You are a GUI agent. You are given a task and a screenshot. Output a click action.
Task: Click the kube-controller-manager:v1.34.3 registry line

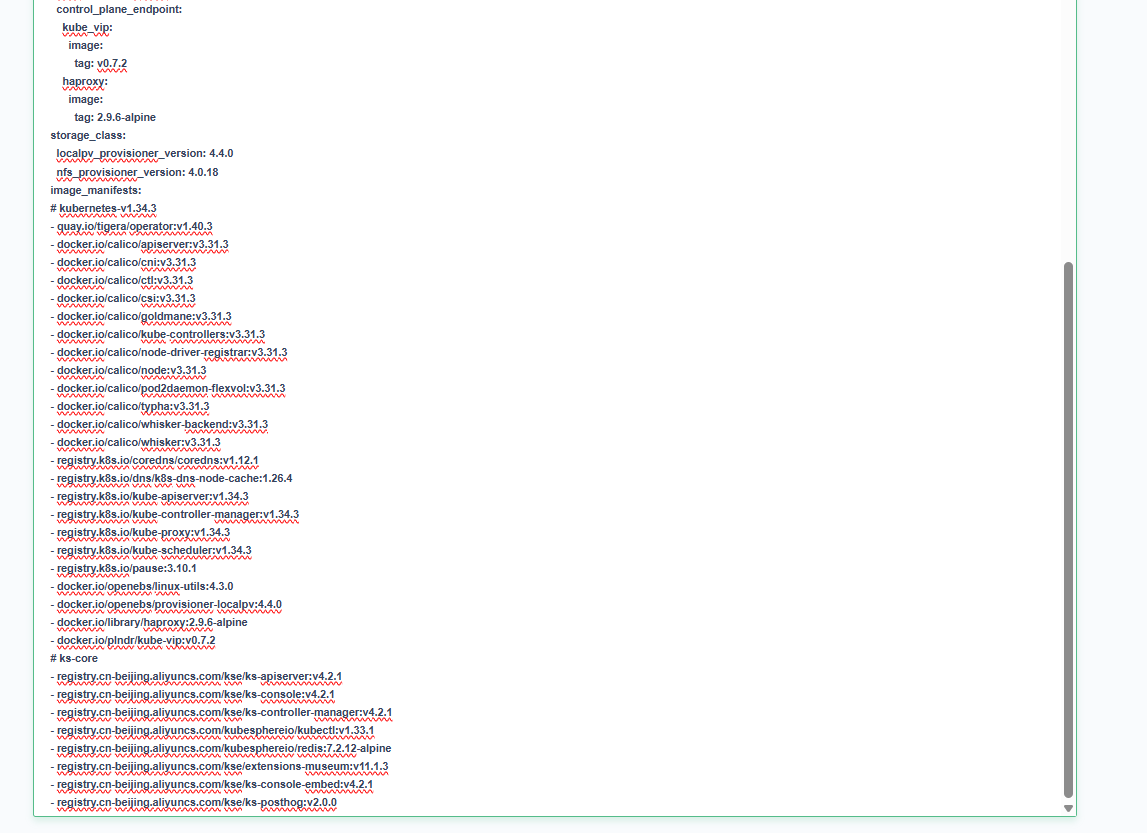177,514
